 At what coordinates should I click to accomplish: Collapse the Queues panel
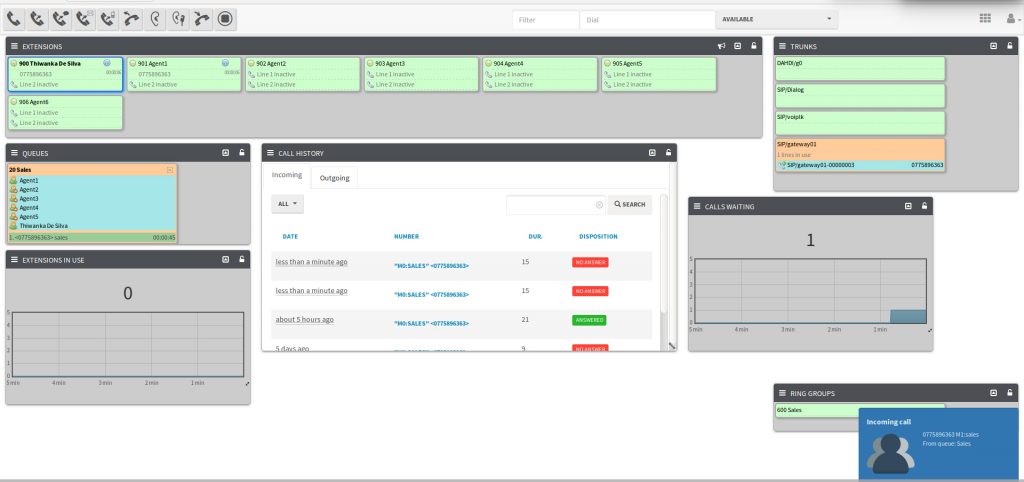[225, 153]
